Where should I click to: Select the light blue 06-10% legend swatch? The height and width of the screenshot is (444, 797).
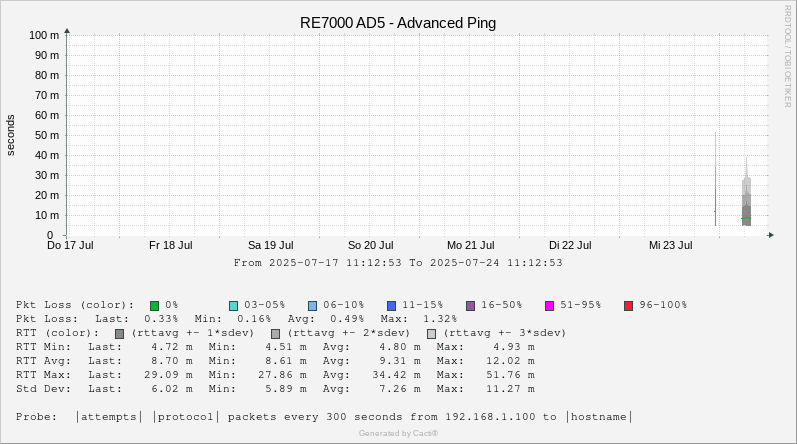click(313, 305)
